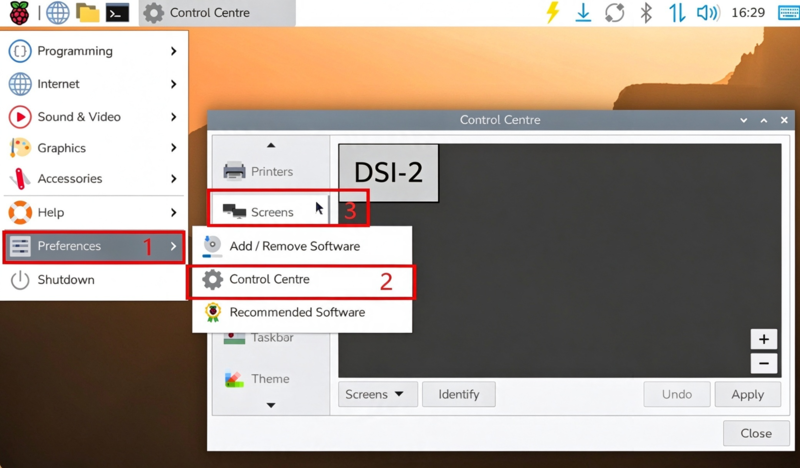This screenshot has height=468, width=800.
Task: Expand the Accessories submenu arrow
Action: [174, 179]
